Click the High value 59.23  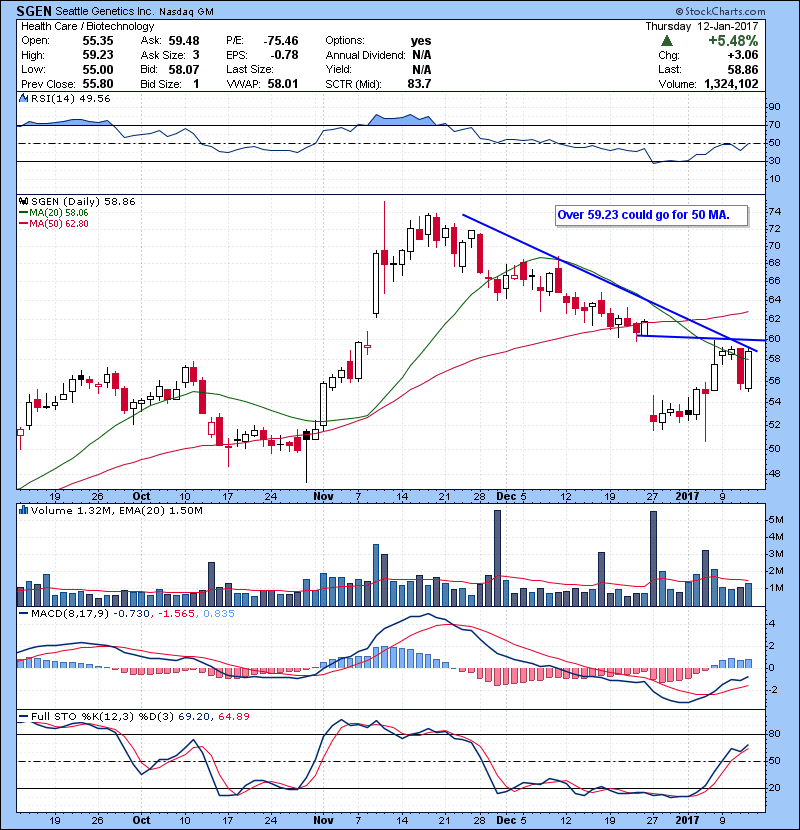(x=98, y=55)
